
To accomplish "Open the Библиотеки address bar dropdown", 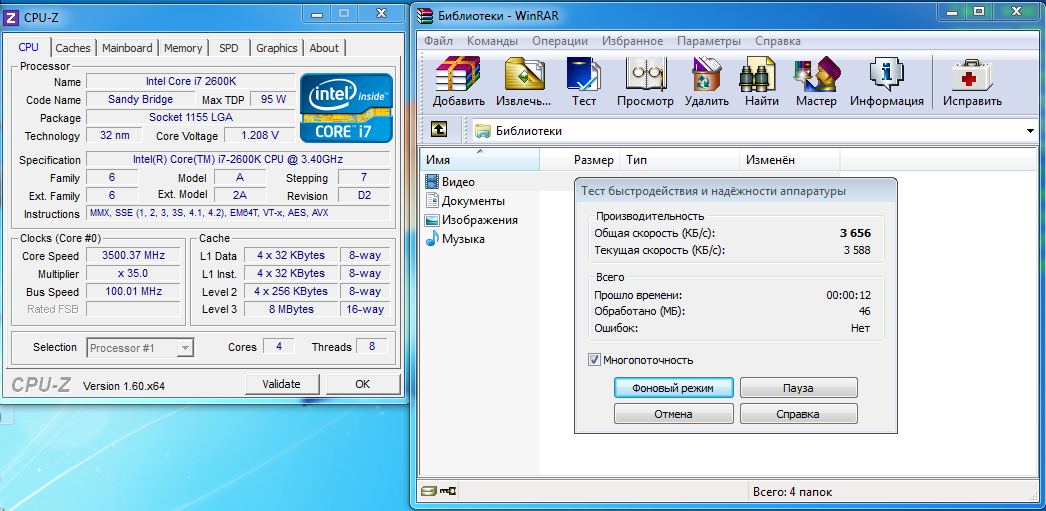I will [1030, 131].
